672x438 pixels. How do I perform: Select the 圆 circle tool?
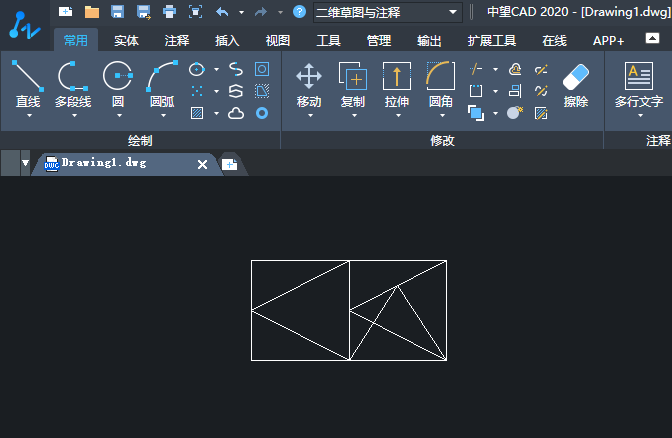(x=118, y=84)
